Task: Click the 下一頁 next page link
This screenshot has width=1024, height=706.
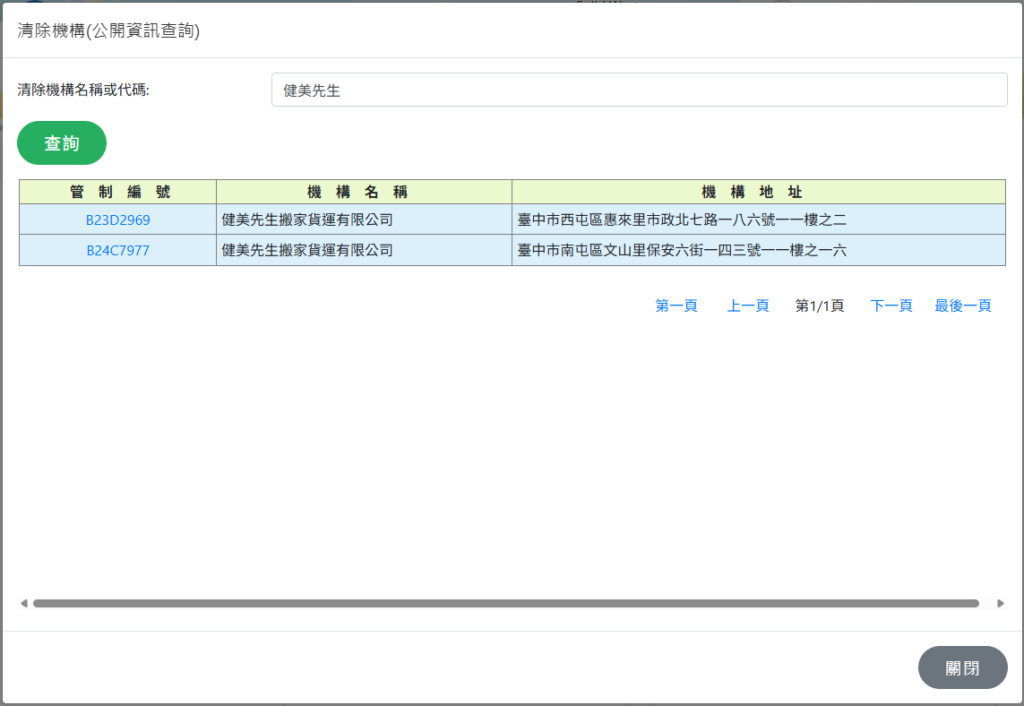Action: [891, 306]
